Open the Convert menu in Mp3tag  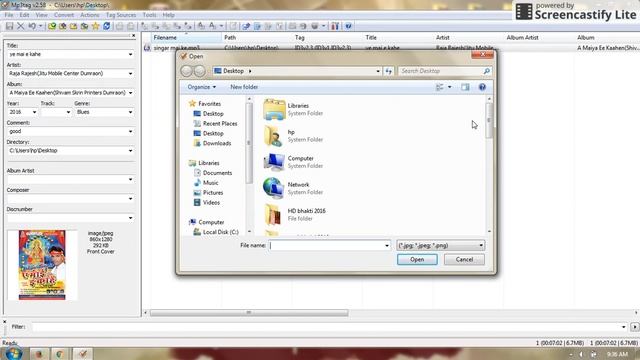click(x=64, y=15)
